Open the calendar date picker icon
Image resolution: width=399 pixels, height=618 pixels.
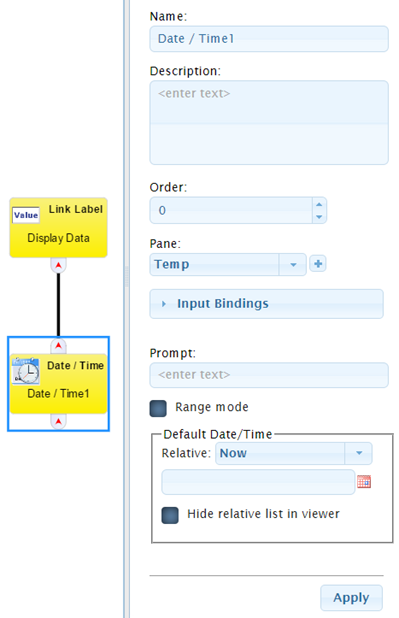click(364, 482)
